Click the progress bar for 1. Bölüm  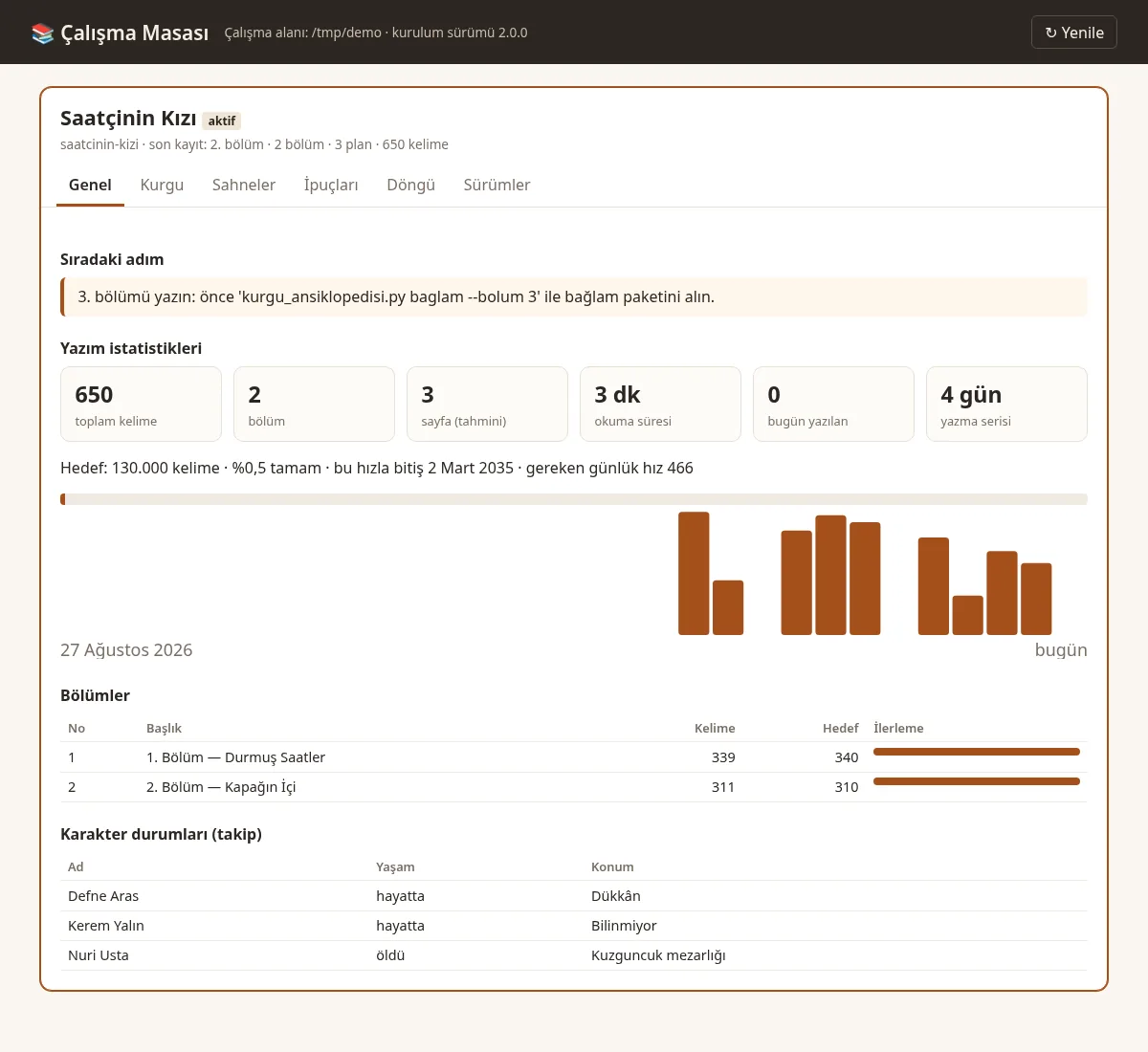(x=977, y=752)
